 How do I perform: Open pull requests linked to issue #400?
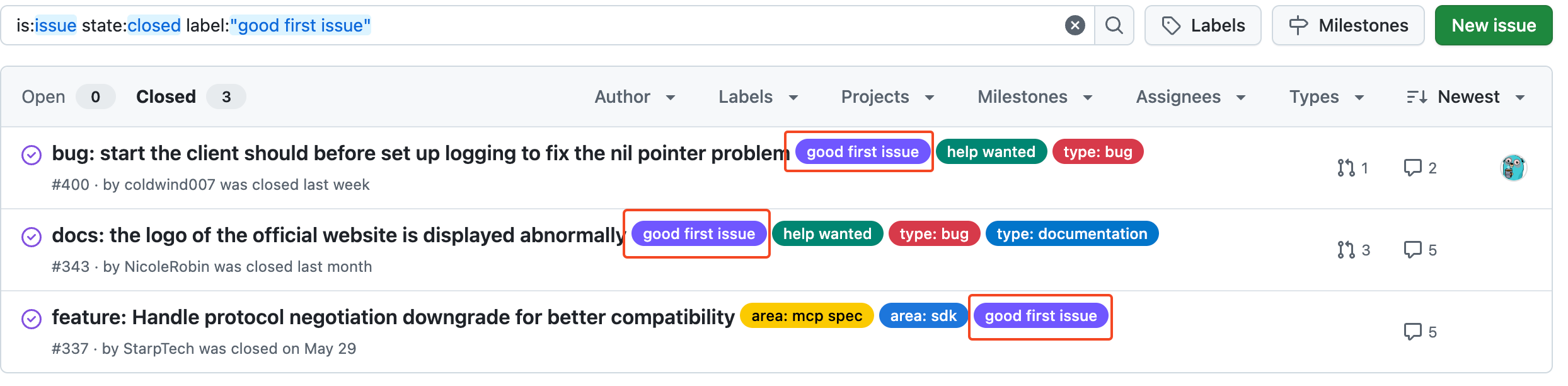[x=1352, y=168]
